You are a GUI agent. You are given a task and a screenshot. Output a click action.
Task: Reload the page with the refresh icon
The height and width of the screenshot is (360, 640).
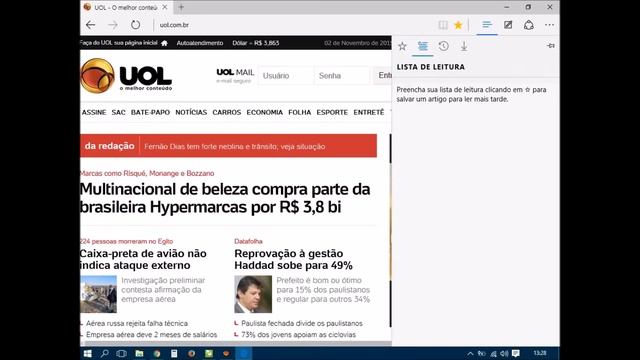pyautogui.click(x=136, y=25)
